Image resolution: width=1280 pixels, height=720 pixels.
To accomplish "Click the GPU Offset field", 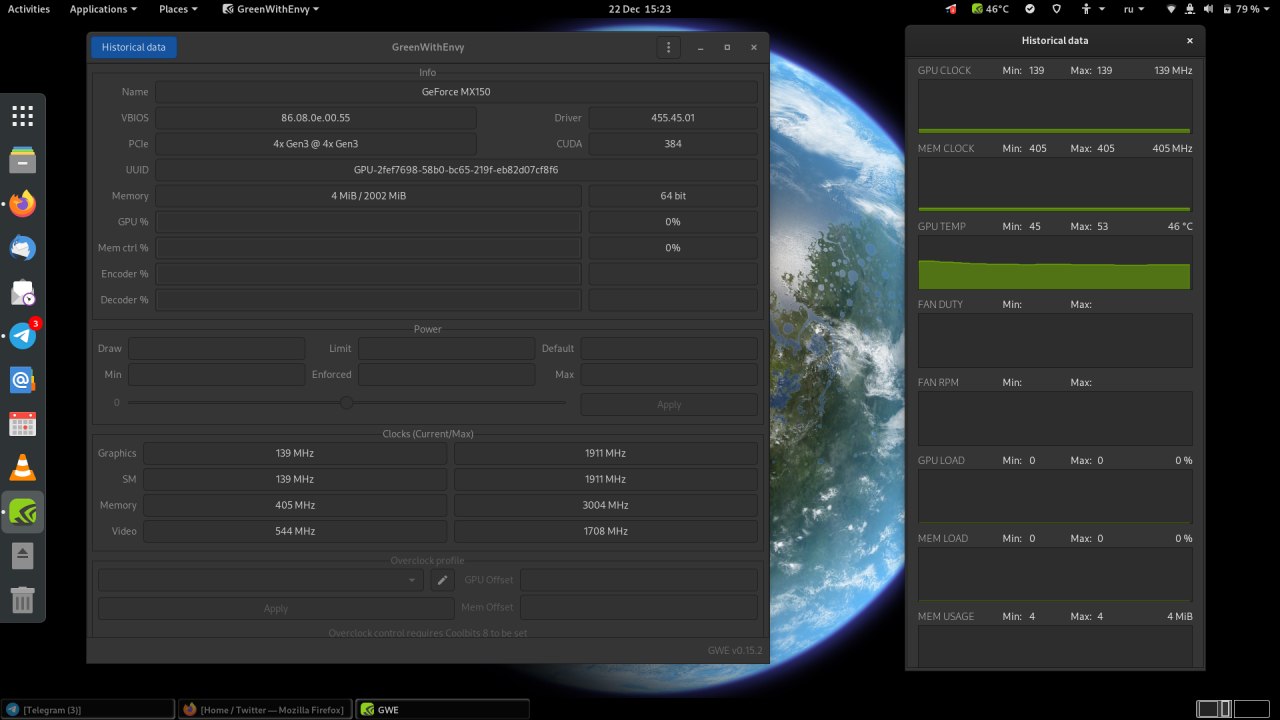I will click(639, 580).
